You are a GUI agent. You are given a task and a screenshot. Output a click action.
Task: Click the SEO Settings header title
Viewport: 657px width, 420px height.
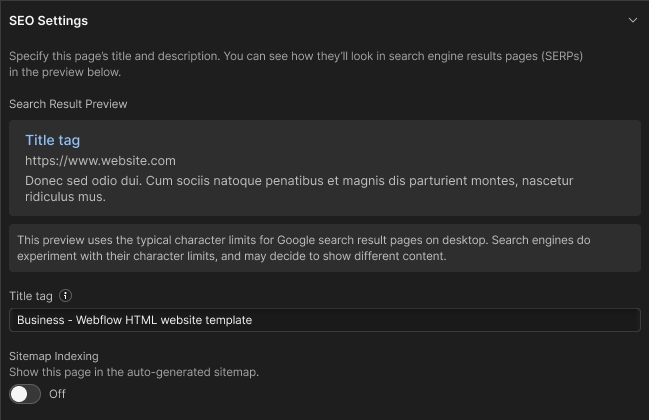[x=48, y=20]
